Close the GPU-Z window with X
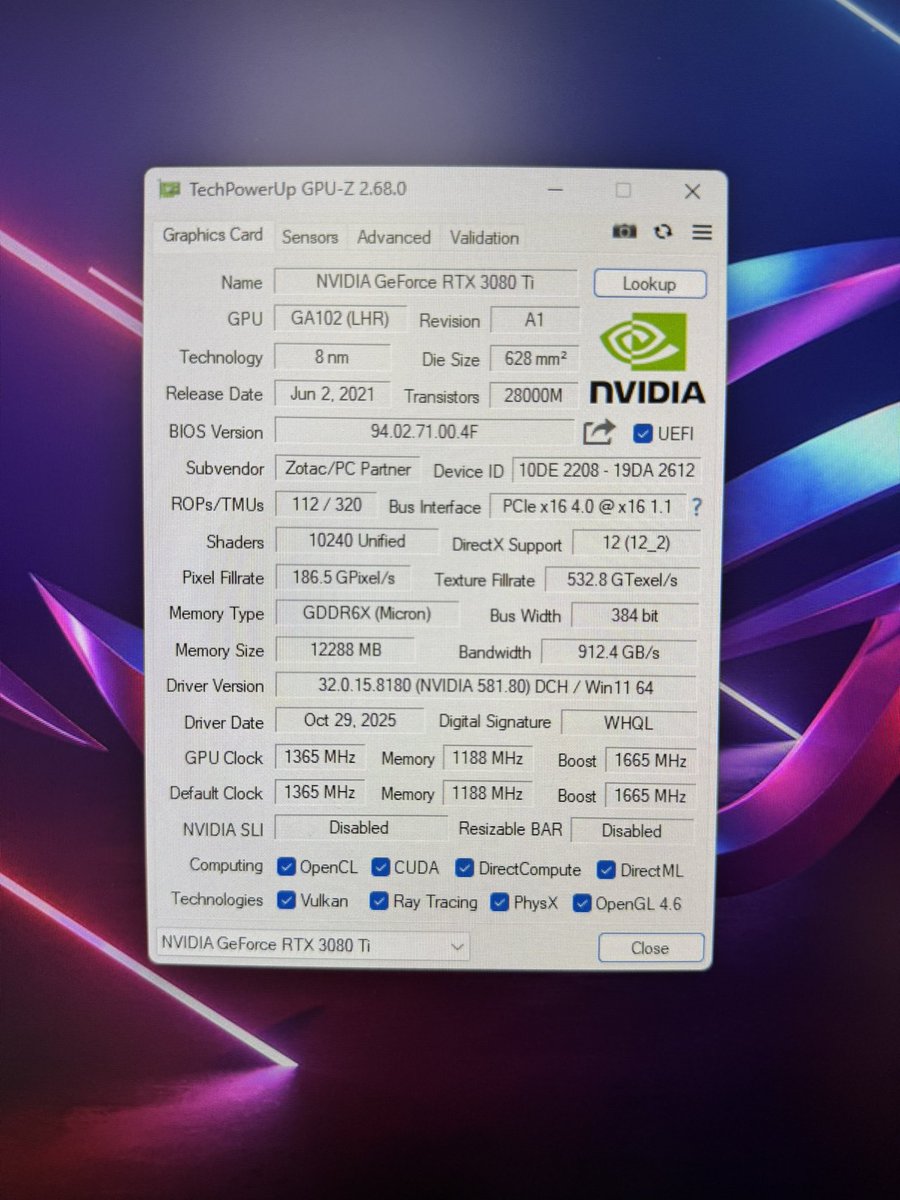Viewport: 900px width, 1200px height. coord(692,191)
